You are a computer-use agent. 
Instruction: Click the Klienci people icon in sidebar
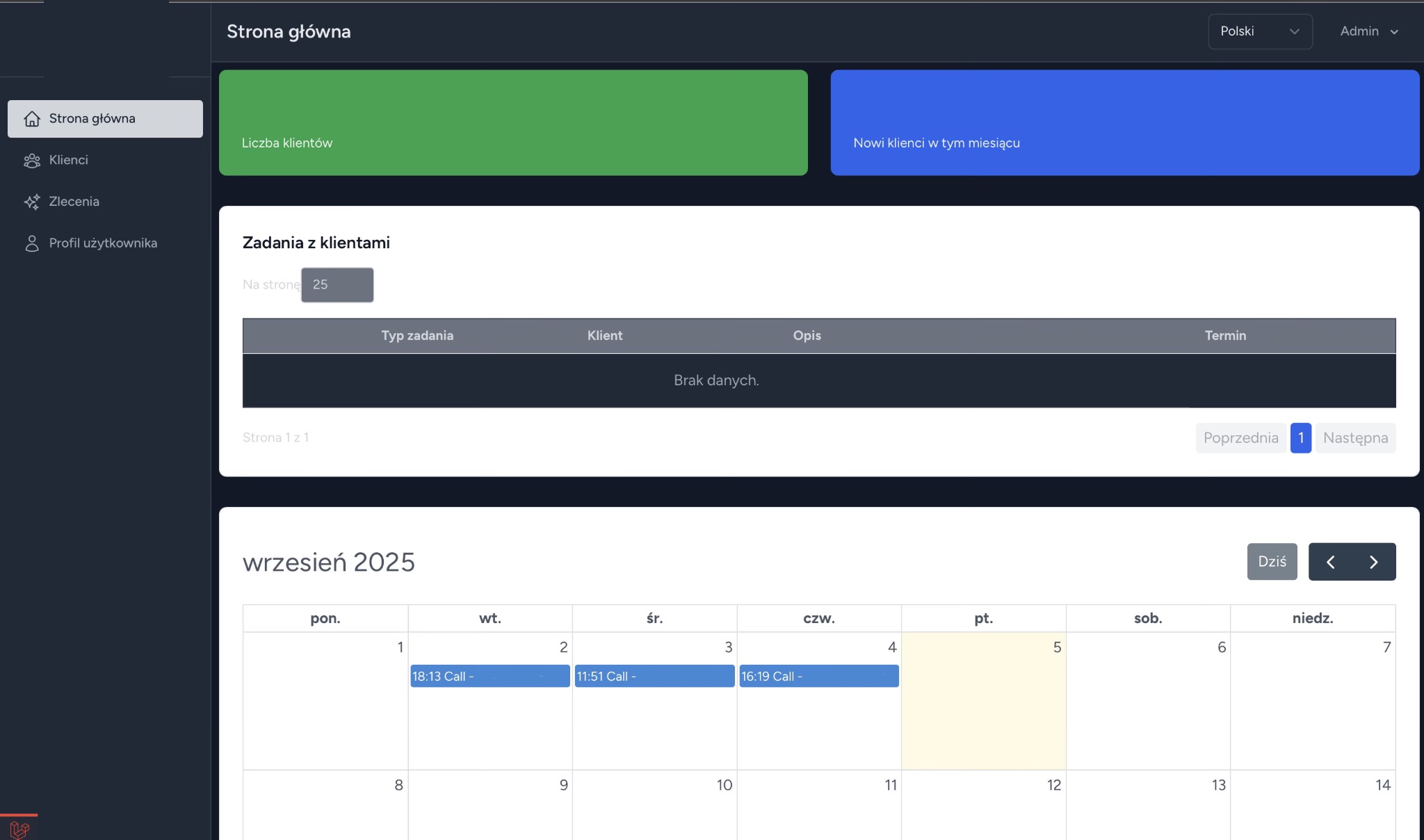coord(32,160)
